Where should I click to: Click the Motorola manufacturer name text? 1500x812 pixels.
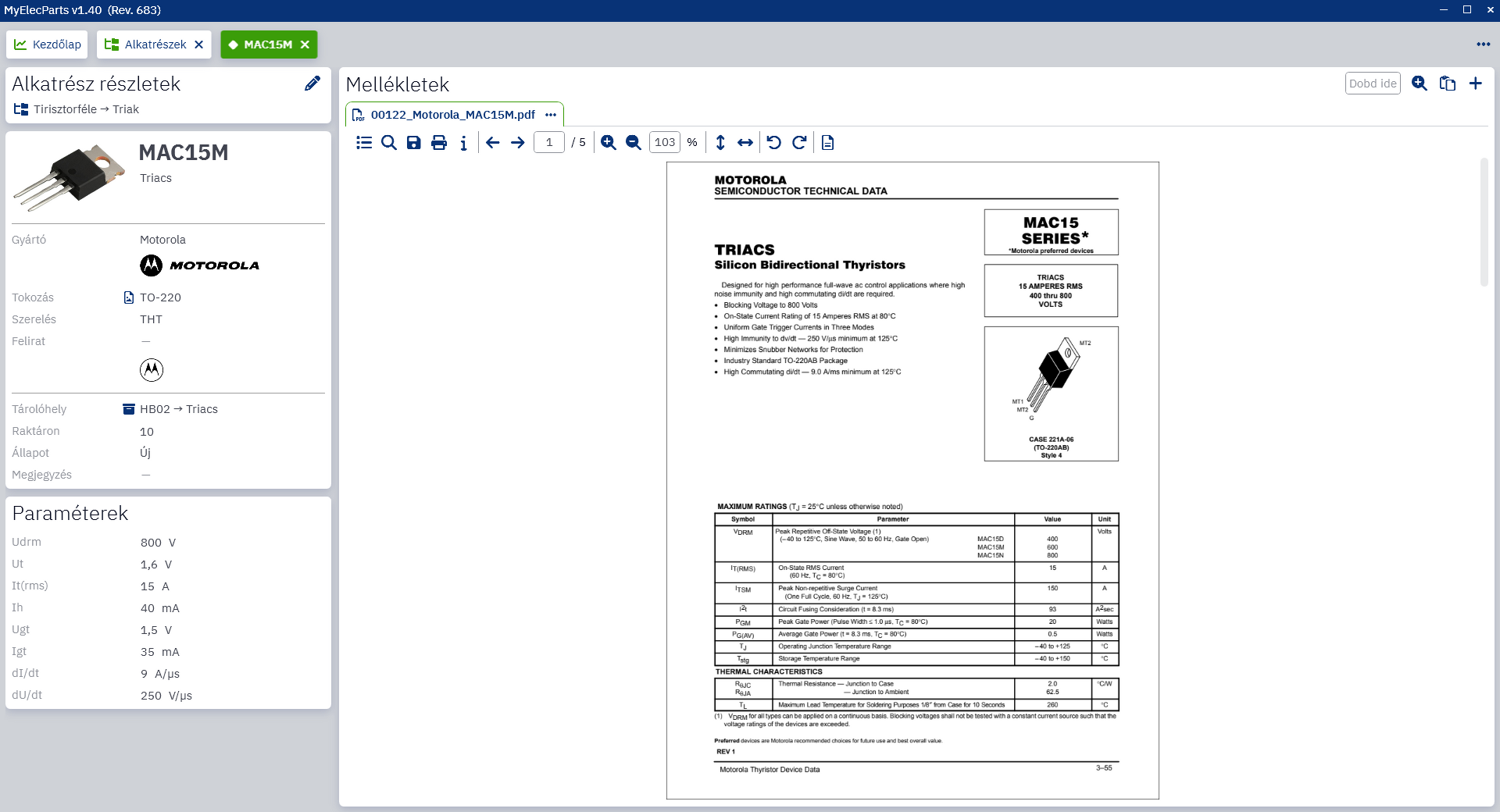(x=162, y=240)
